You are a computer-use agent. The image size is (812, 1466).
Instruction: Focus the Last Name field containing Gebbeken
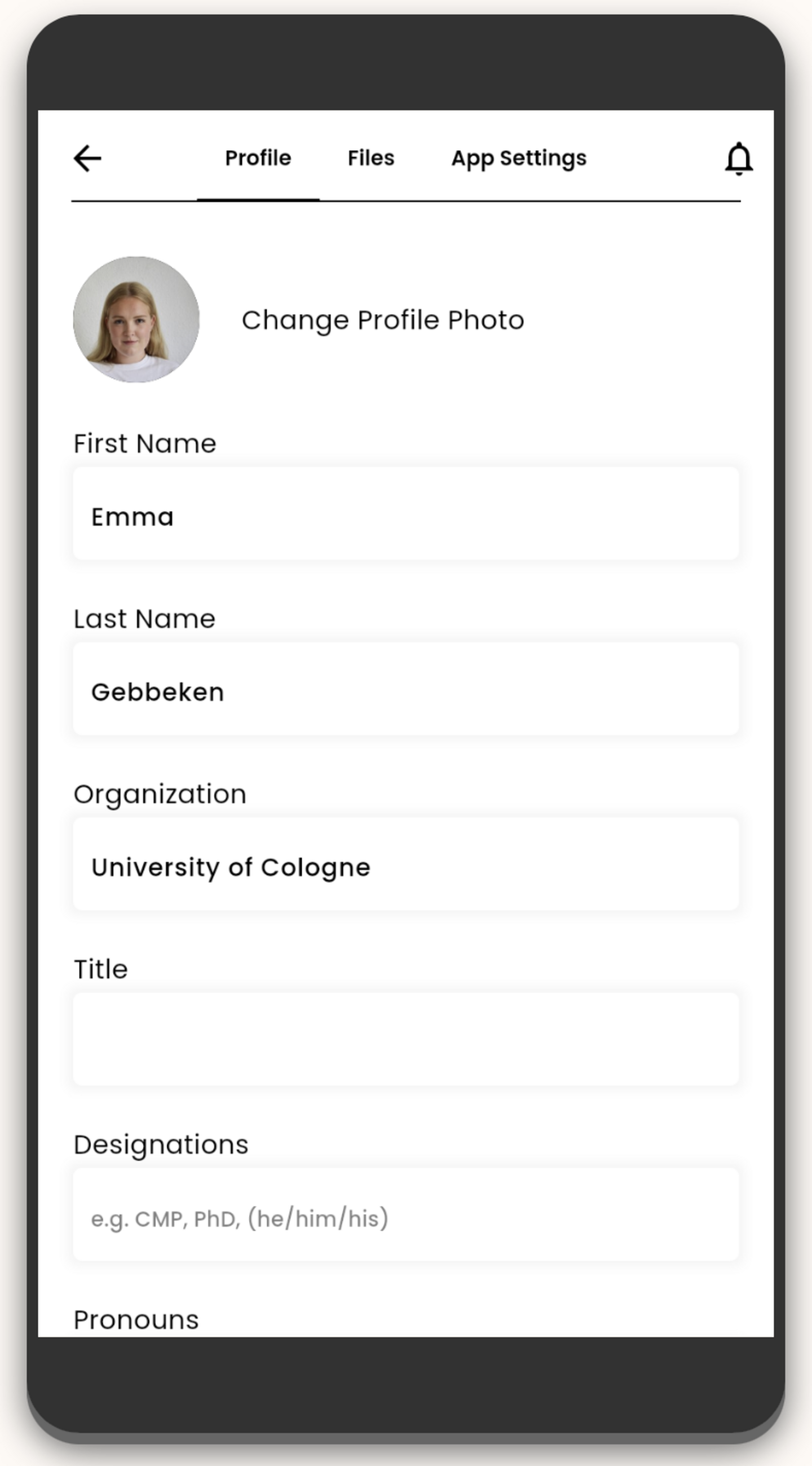tap(405, 689)
